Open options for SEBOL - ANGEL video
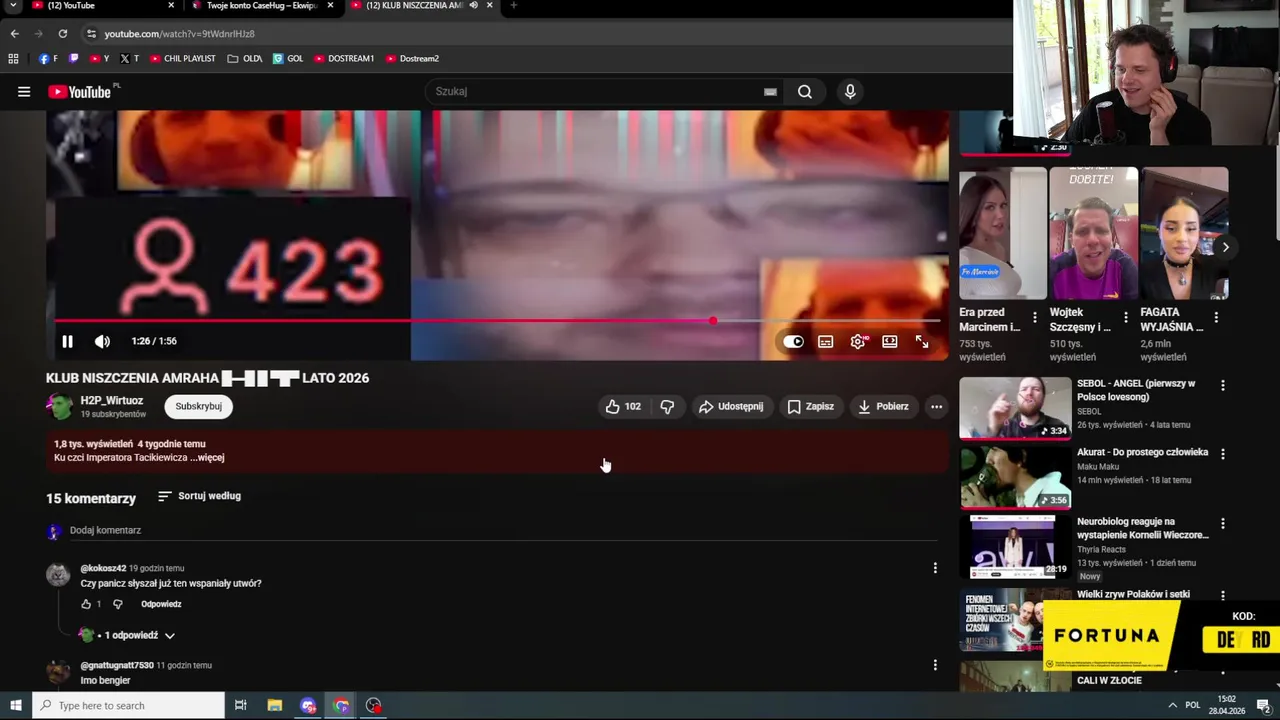 [x=1222, y=385]
